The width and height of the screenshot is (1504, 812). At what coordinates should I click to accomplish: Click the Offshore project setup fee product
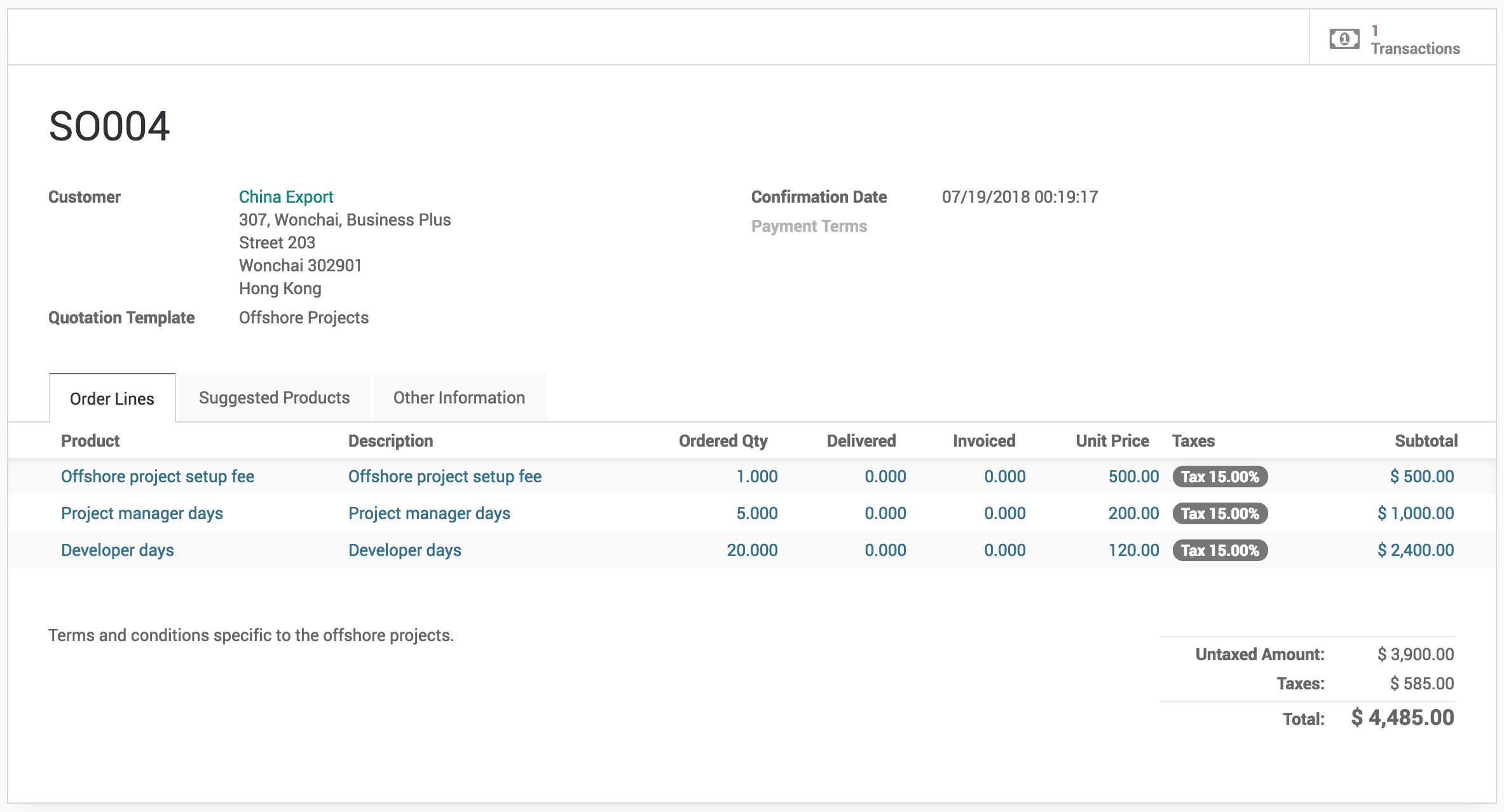tap(157, 477)
